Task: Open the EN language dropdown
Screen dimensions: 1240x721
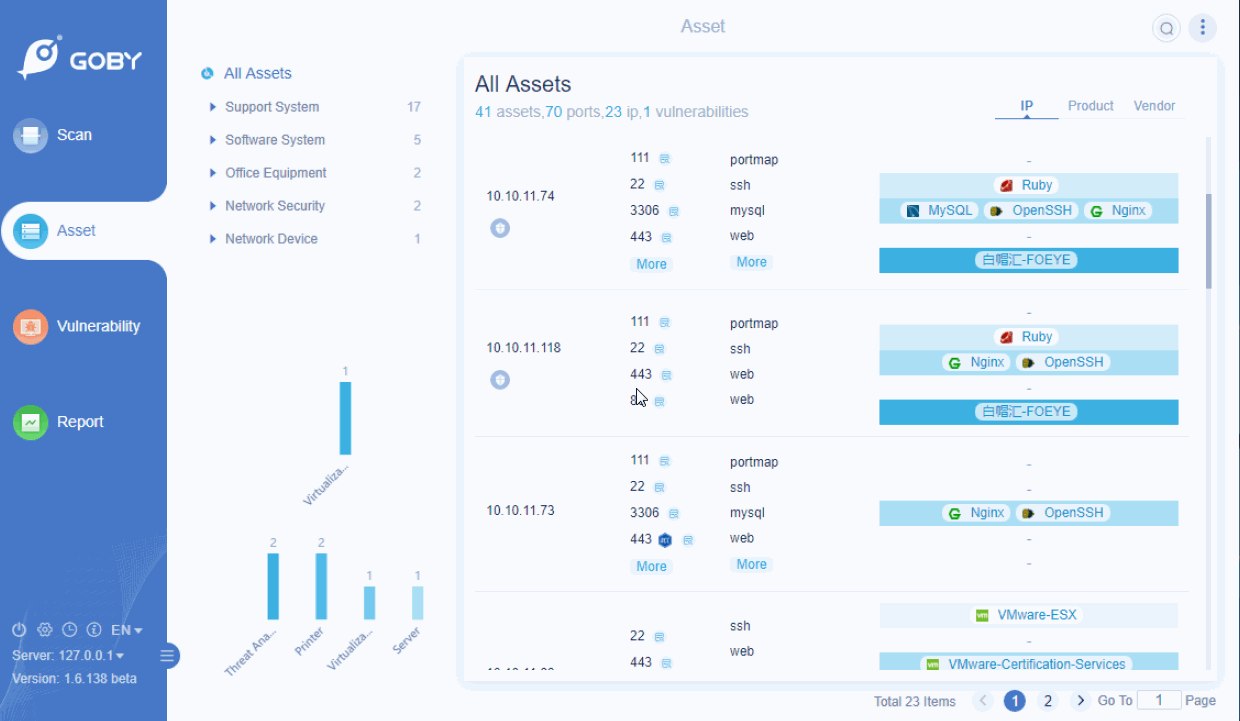Action: point(127,630)
